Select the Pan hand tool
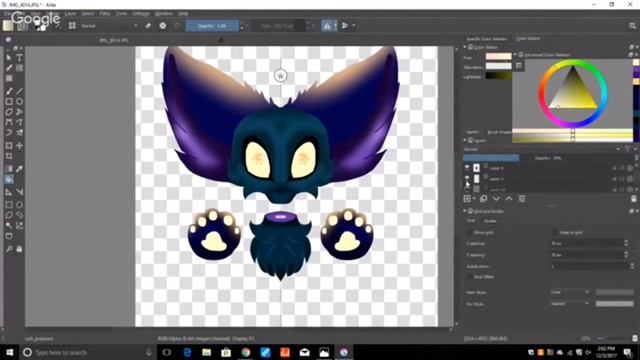Screen dimensions: 640x360 click(19, 249)
